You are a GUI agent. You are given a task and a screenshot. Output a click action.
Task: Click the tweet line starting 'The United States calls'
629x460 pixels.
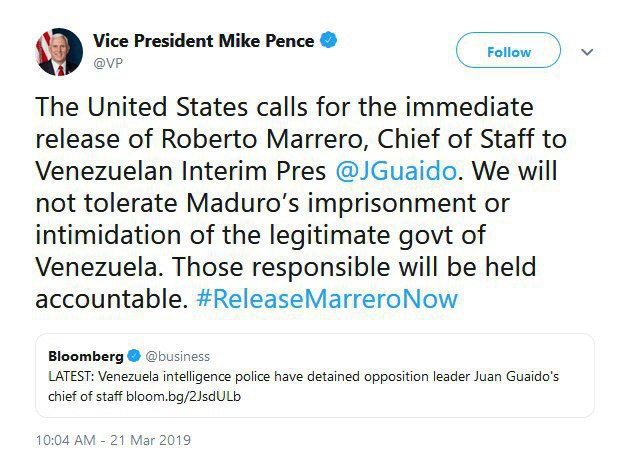click(284, 106)
